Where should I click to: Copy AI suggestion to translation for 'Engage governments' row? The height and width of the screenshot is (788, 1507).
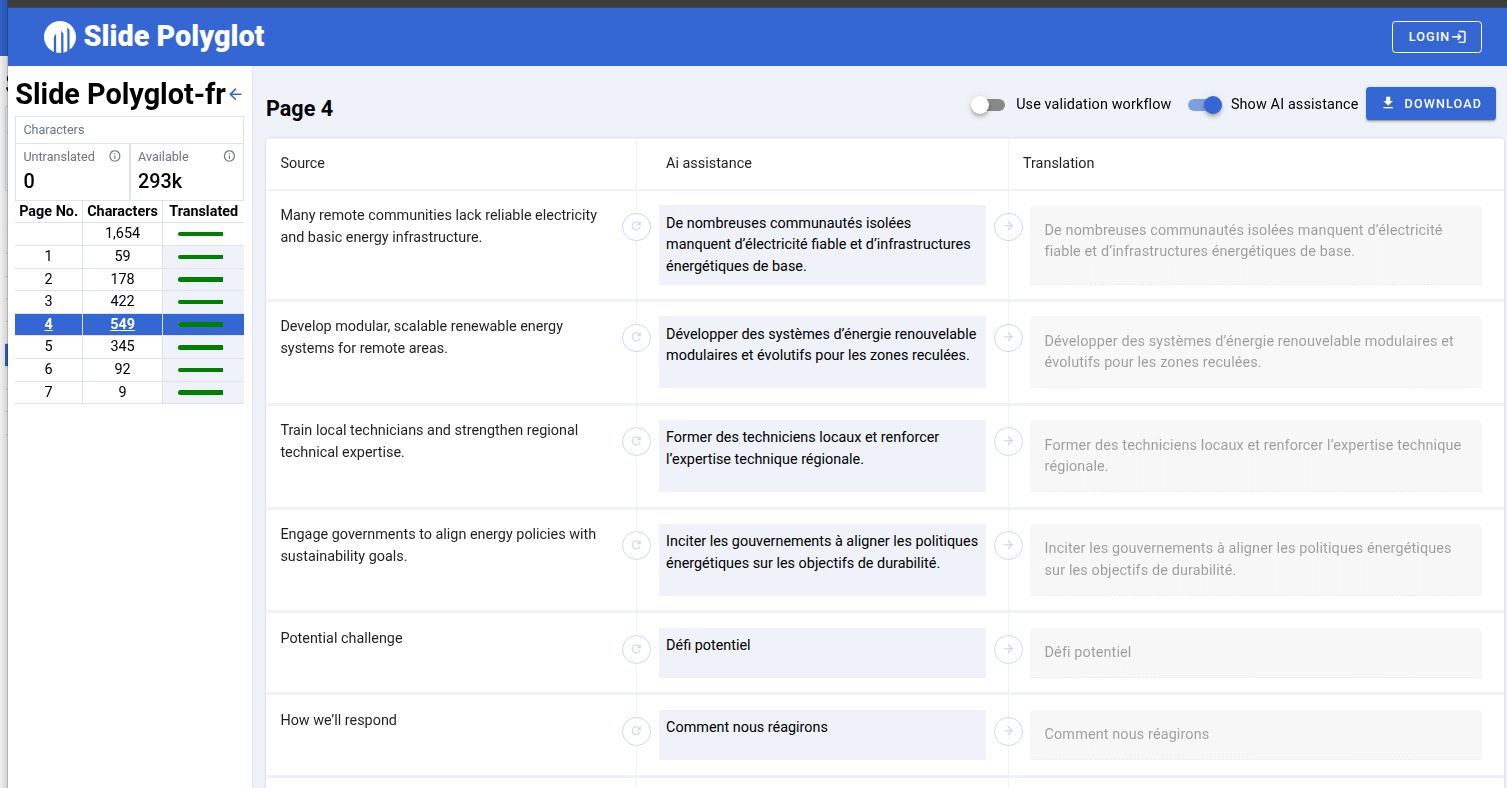[1008, 545]
